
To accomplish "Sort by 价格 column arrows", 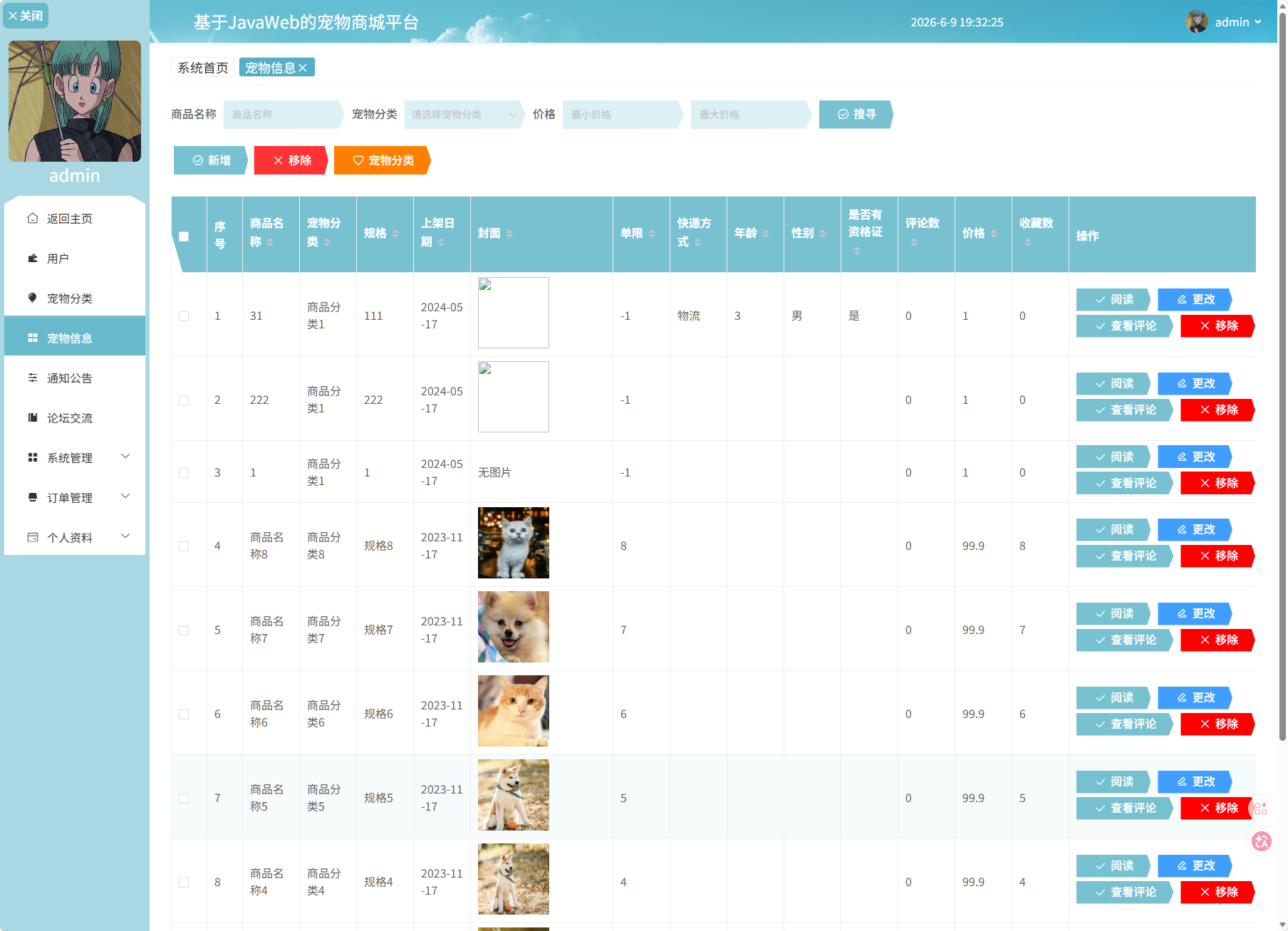I will pos(994,234).
